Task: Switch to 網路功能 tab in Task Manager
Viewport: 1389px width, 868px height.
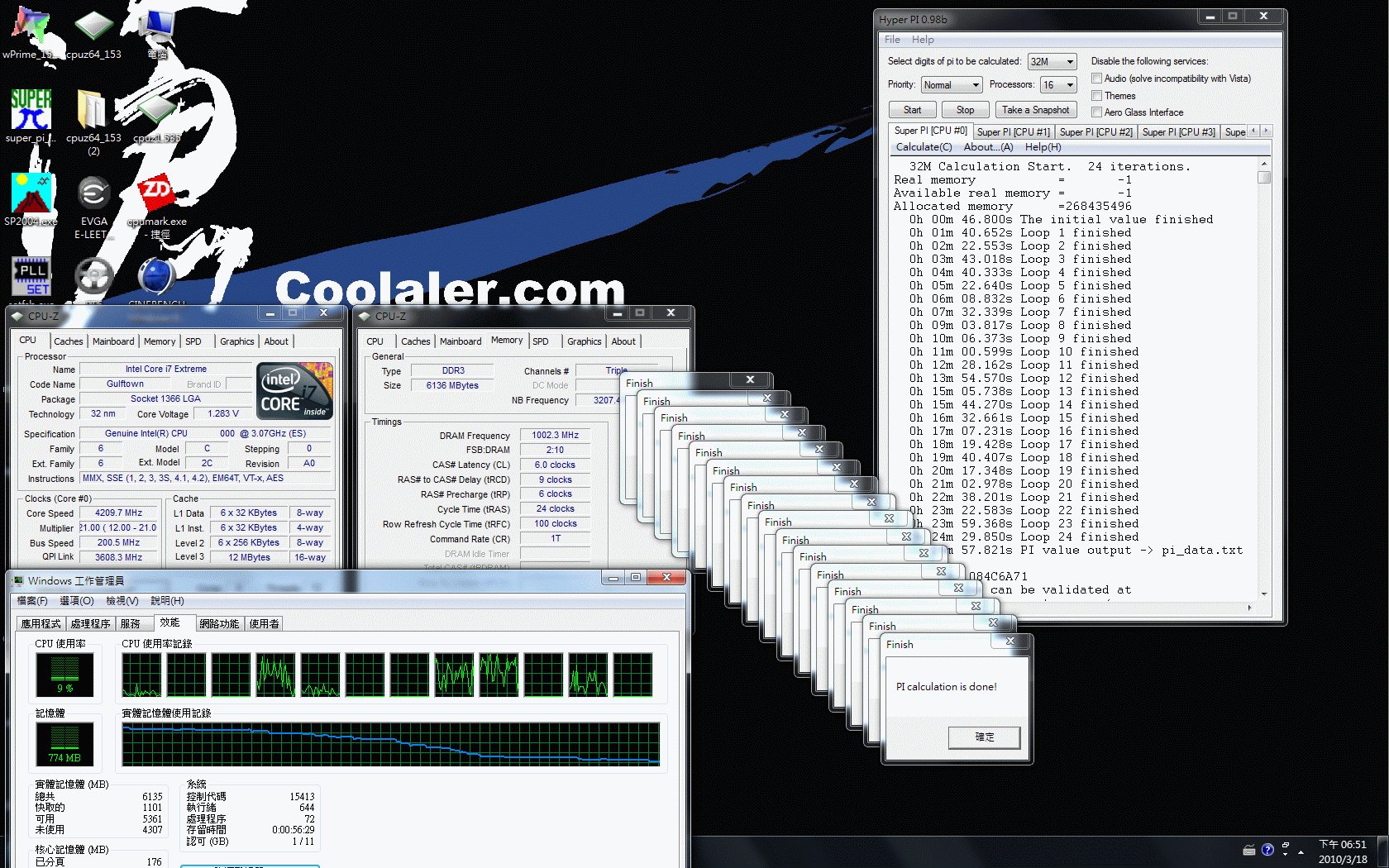Action: pyautogui.click(x=219, y=624)
